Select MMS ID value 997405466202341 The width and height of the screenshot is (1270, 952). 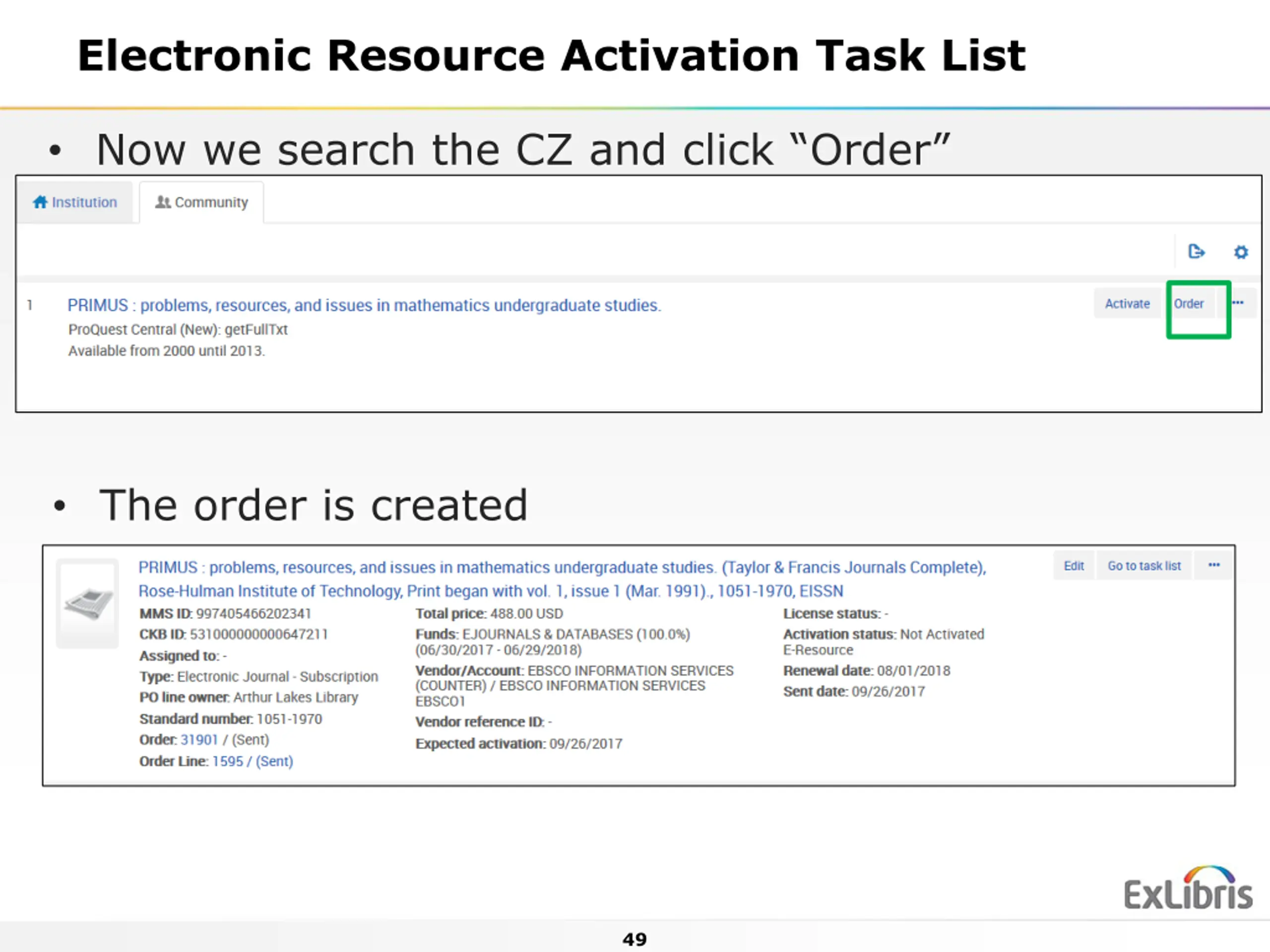click(x=254, y=613)
